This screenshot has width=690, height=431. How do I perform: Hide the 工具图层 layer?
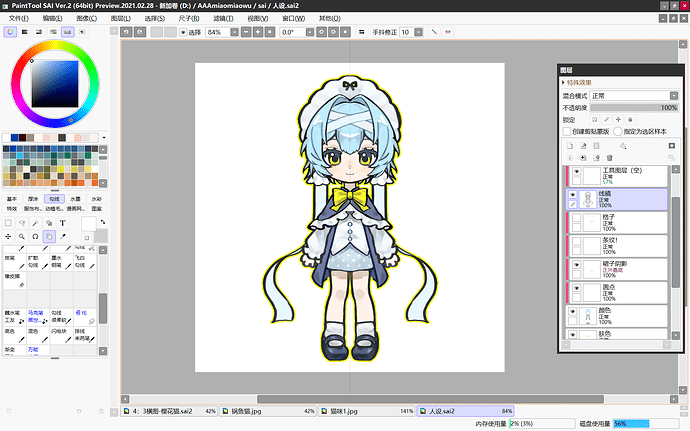click(x=576, y=171)
